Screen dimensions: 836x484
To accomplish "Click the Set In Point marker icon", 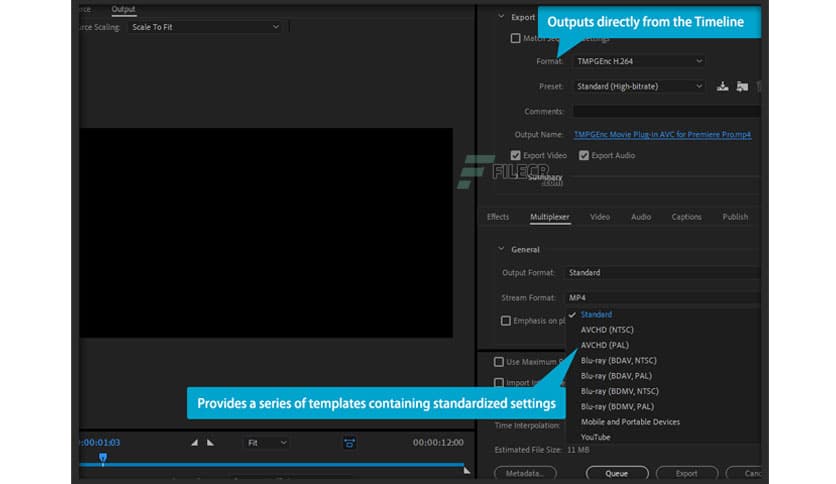I will [195, 442].
